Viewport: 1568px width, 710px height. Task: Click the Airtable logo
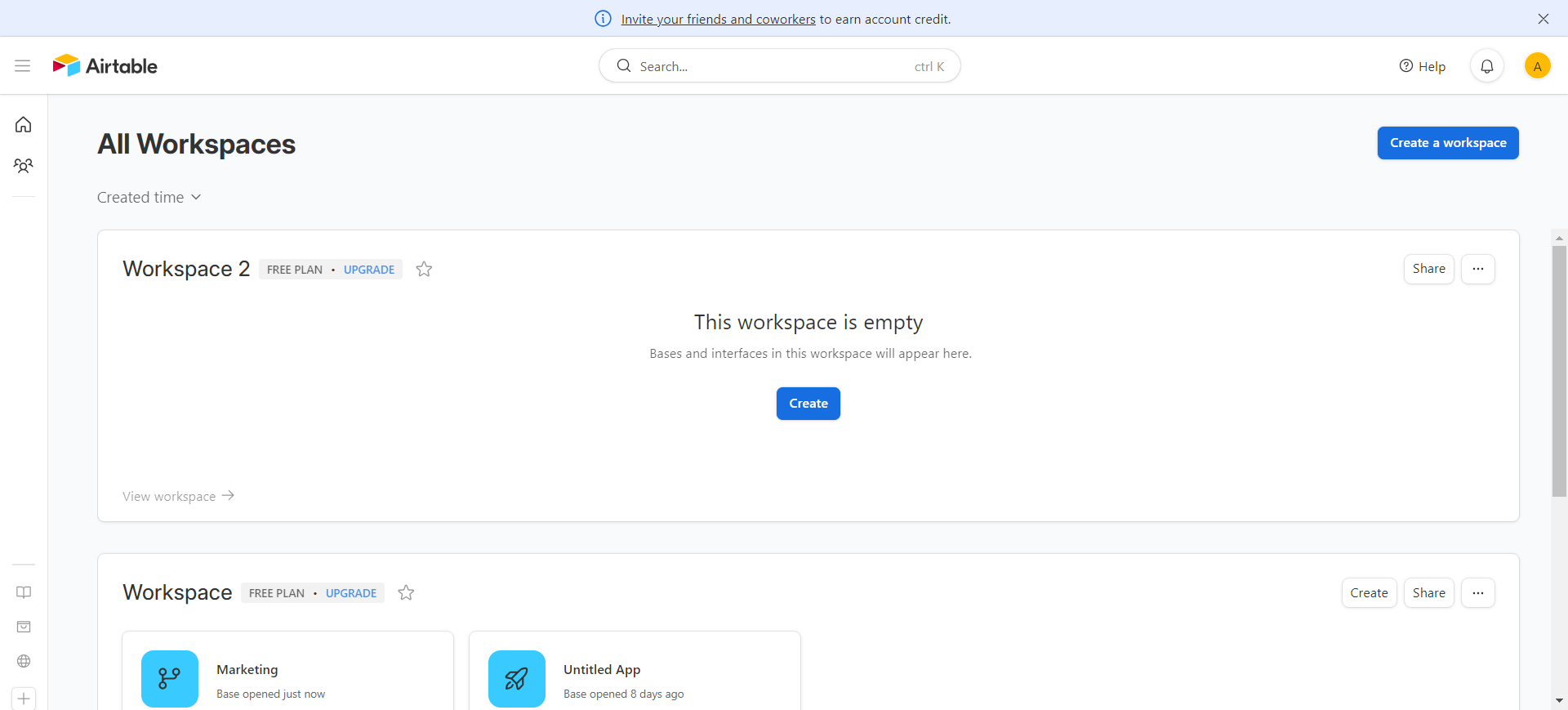coord(105,65)
